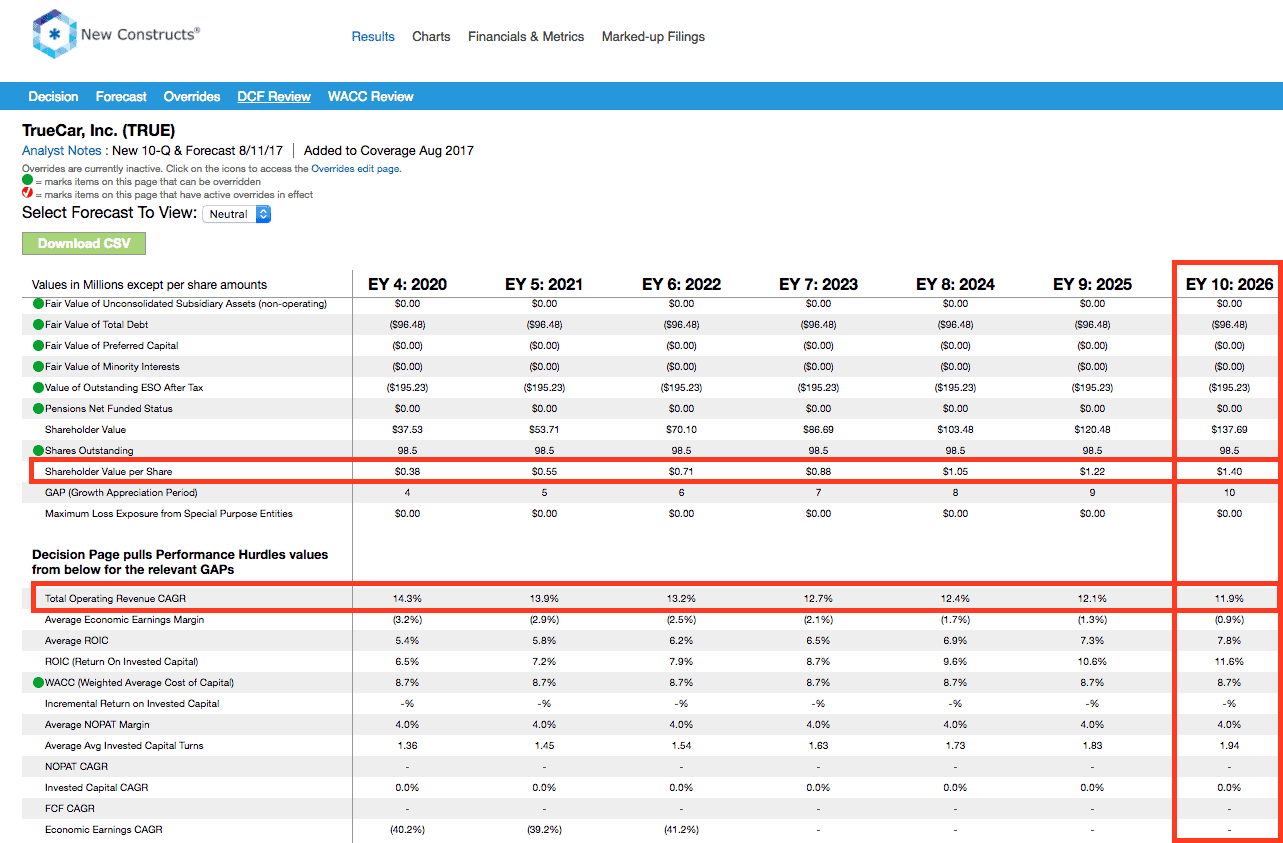The width and height of the screenshot is (1283, 843).
Task: Click the Average ROIC row label
Action: coord(77,641)
